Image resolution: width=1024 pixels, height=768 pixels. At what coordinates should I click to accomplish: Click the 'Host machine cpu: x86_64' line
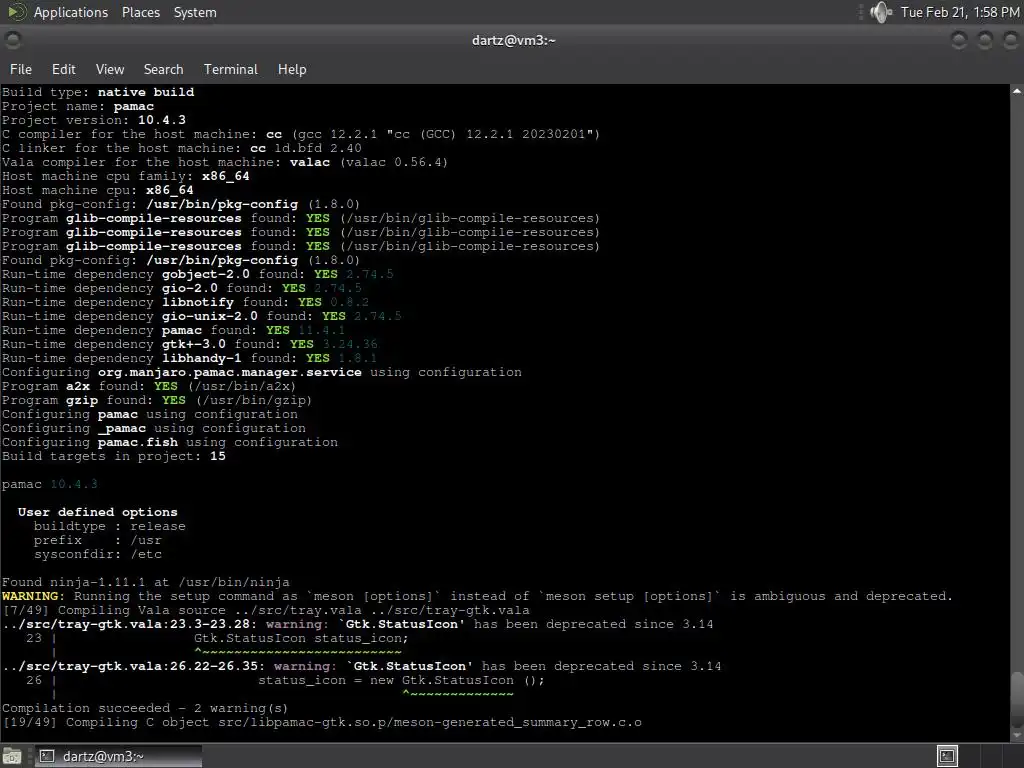tap(98, 191)
